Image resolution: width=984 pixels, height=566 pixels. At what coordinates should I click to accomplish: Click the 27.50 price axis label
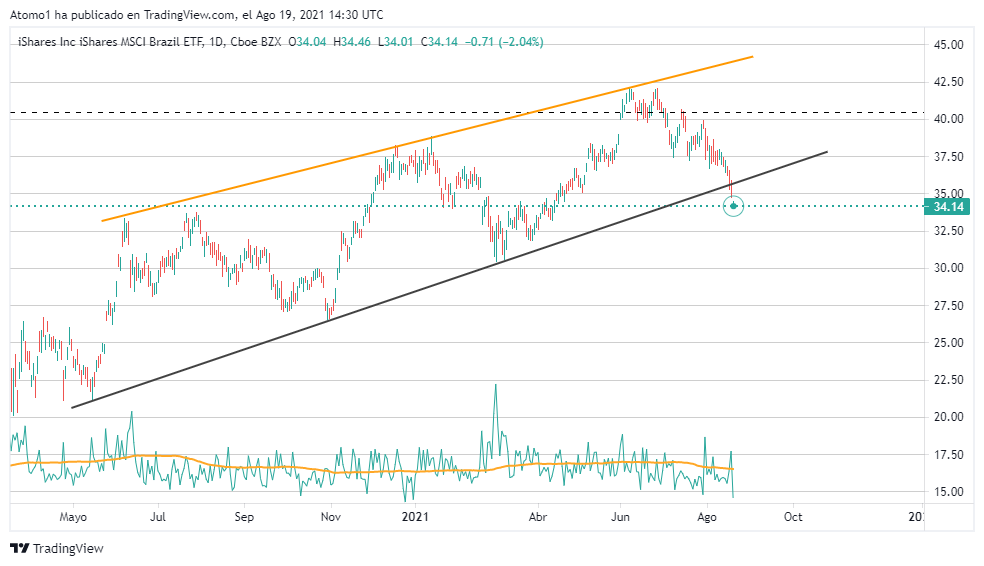[x=948, y=306]
